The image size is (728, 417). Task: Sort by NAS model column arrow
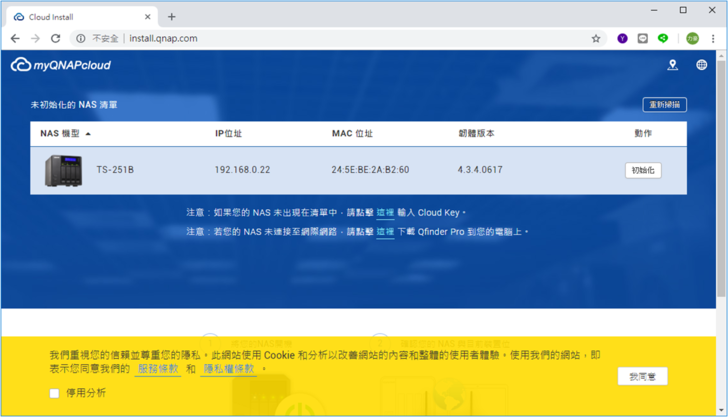coord(88,134)
